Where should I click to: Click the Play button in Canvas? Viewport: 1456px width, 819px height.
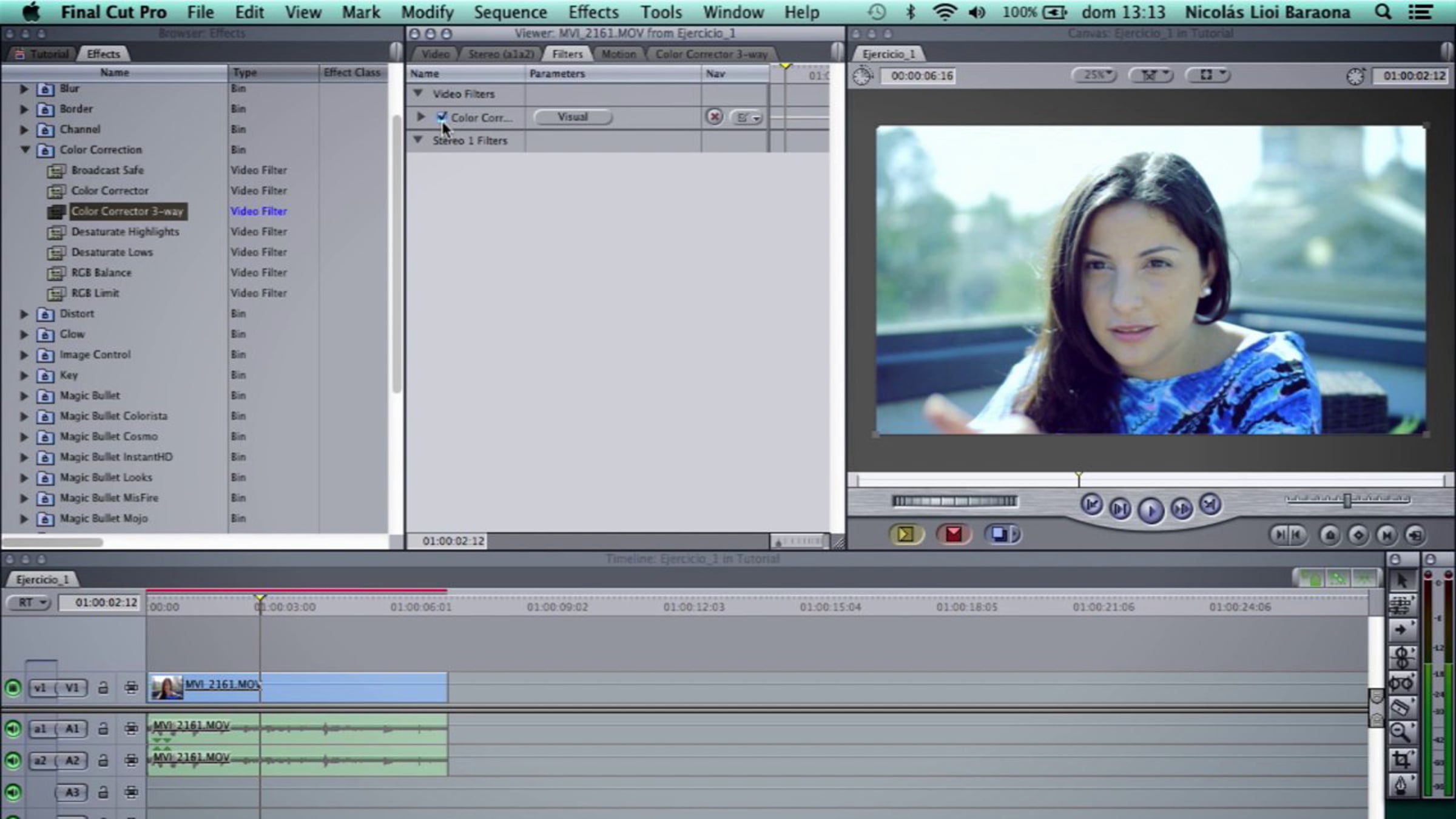click(x=1151, y=510)
